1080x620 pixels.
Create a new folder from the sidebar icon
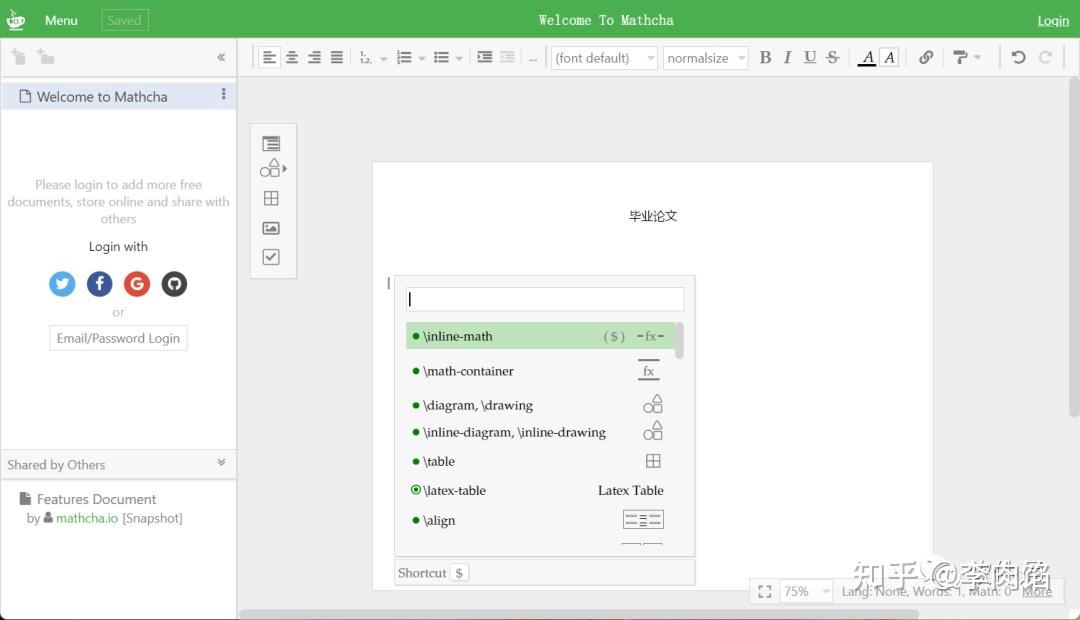45,56
